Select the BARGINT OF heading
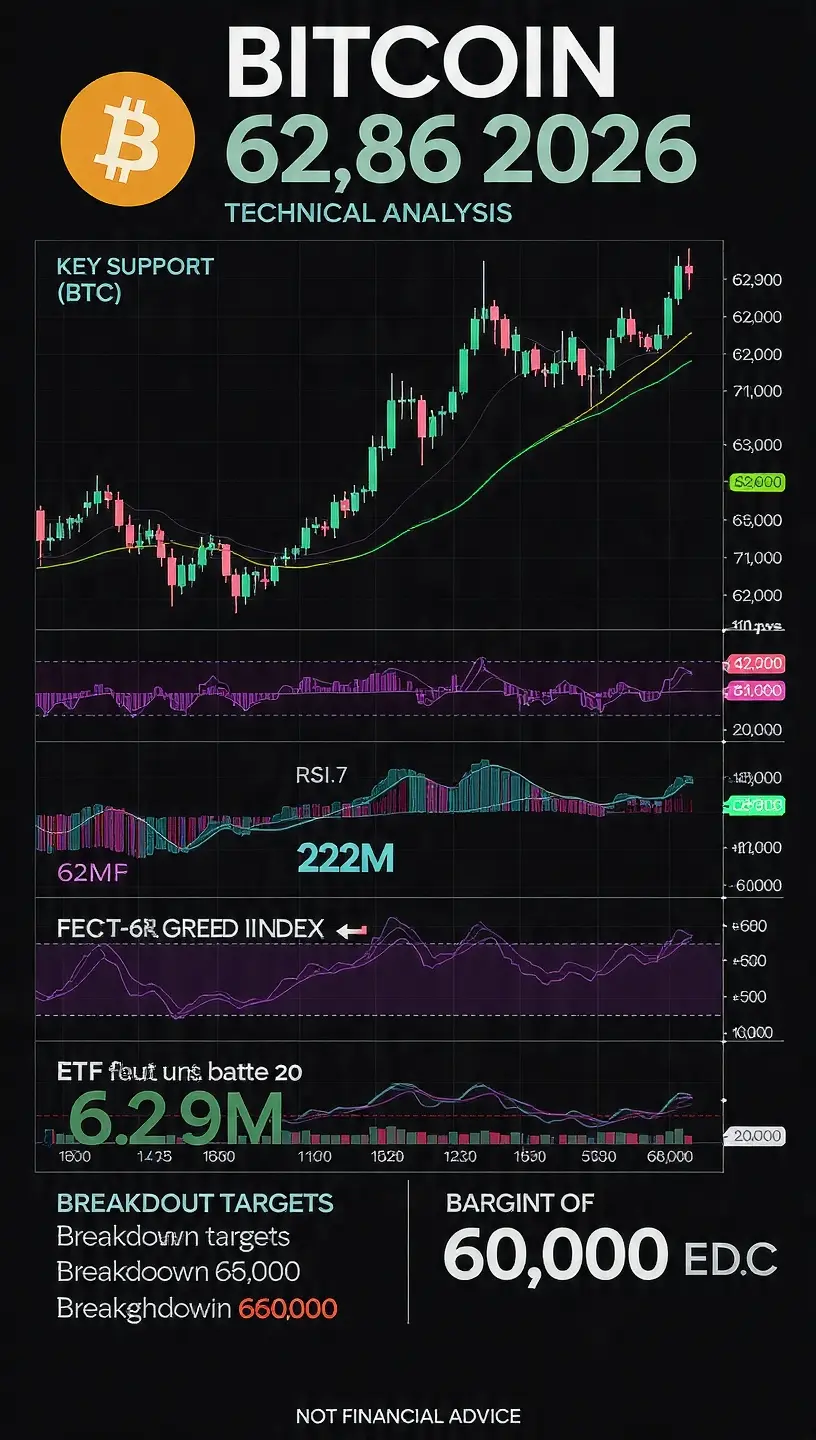 point(520,1203)
